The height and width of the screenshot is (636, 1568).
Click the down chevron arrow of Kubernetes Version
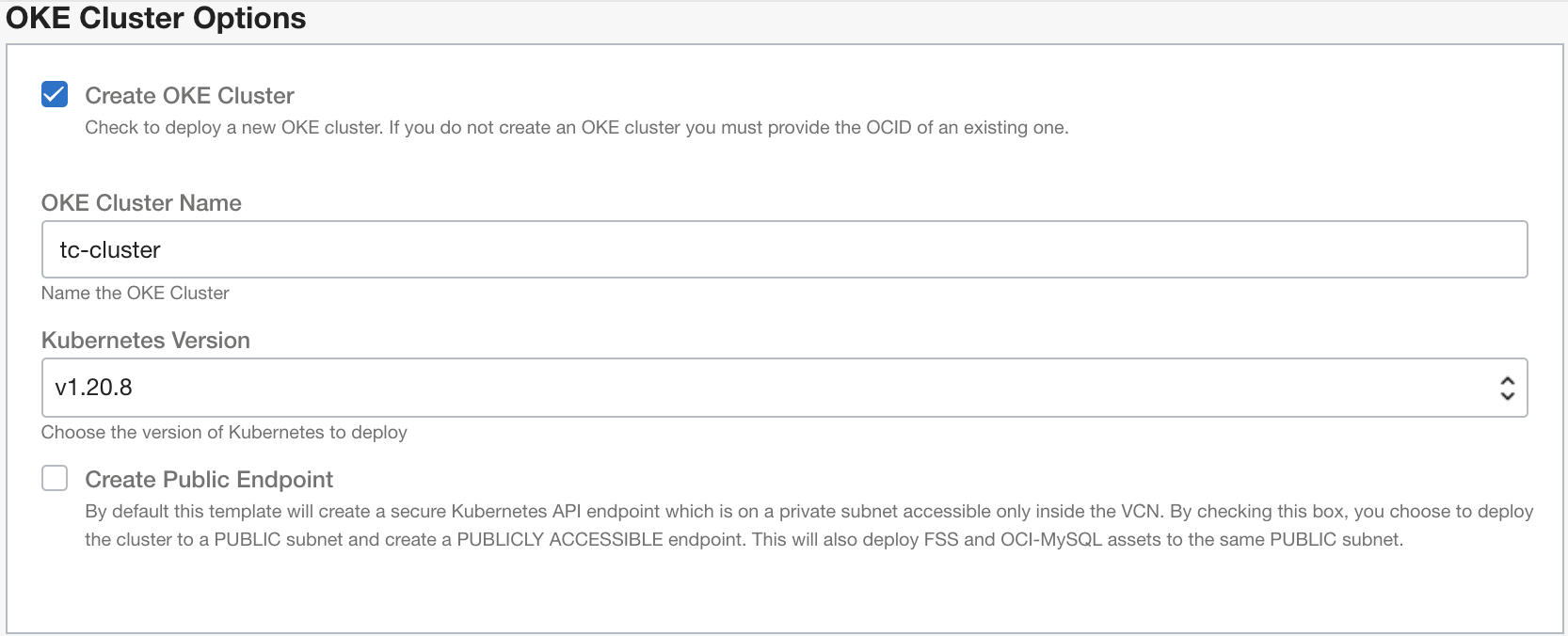click(x=1507, y=396)
